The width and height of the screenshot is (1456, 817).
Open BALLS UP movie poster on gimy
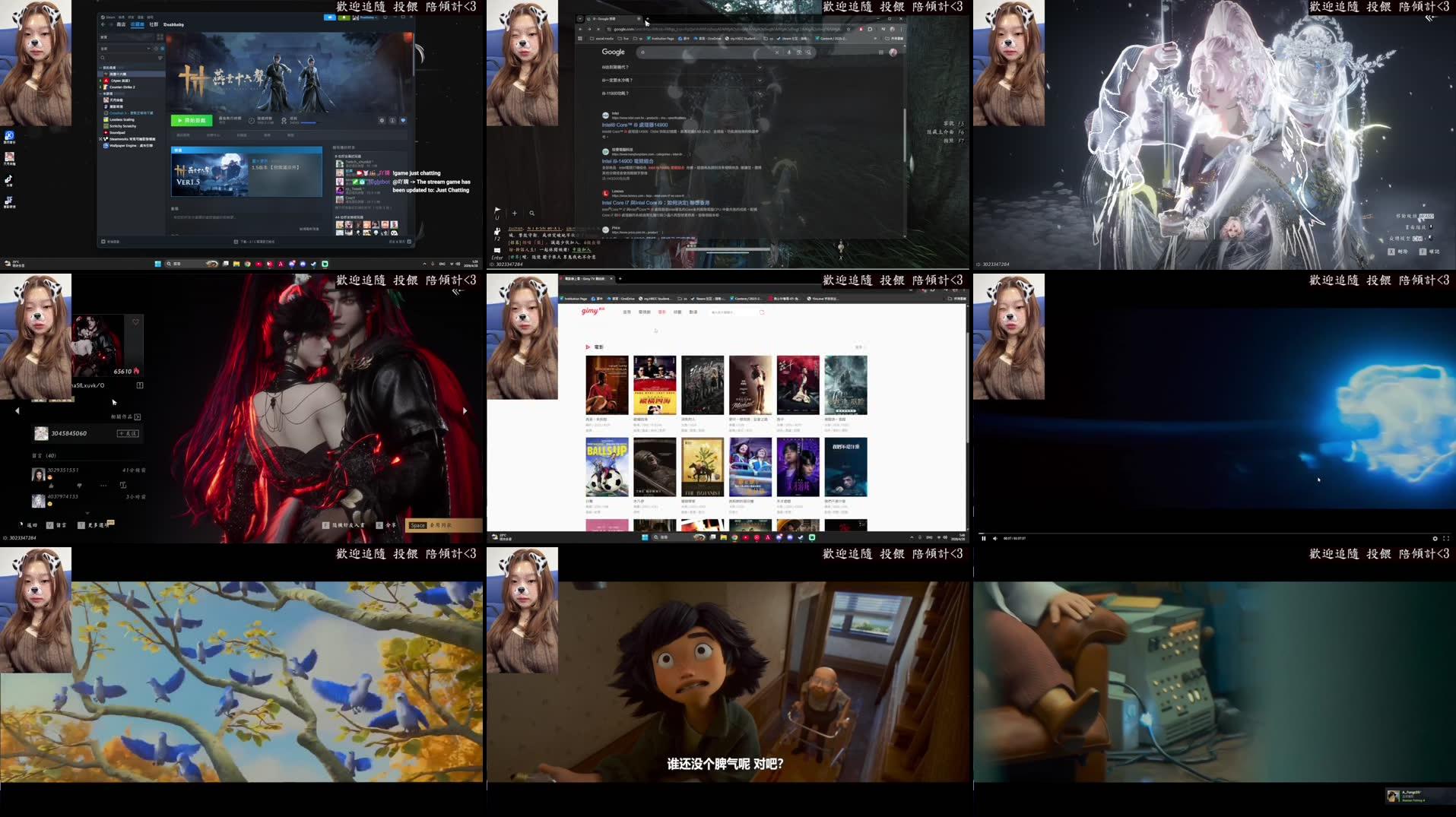[607, 467]
